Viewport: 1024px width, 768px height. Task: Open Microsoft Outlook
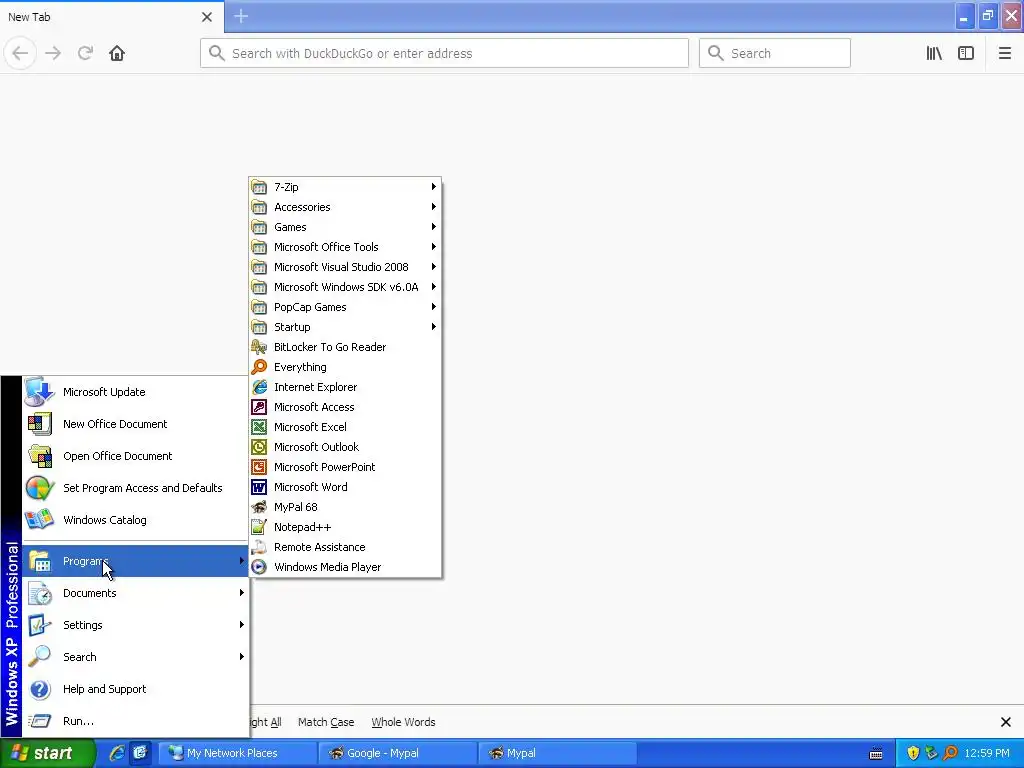[345, 447]
